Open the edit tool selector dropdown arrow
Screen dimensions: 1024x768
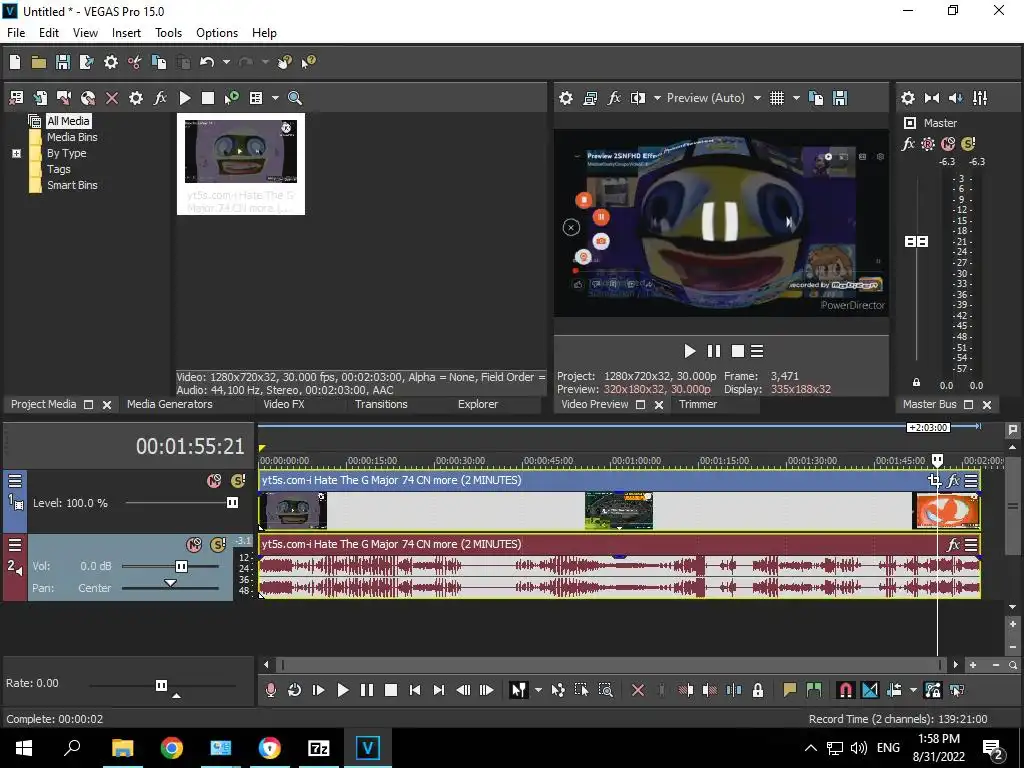click(x=538, y=690)
